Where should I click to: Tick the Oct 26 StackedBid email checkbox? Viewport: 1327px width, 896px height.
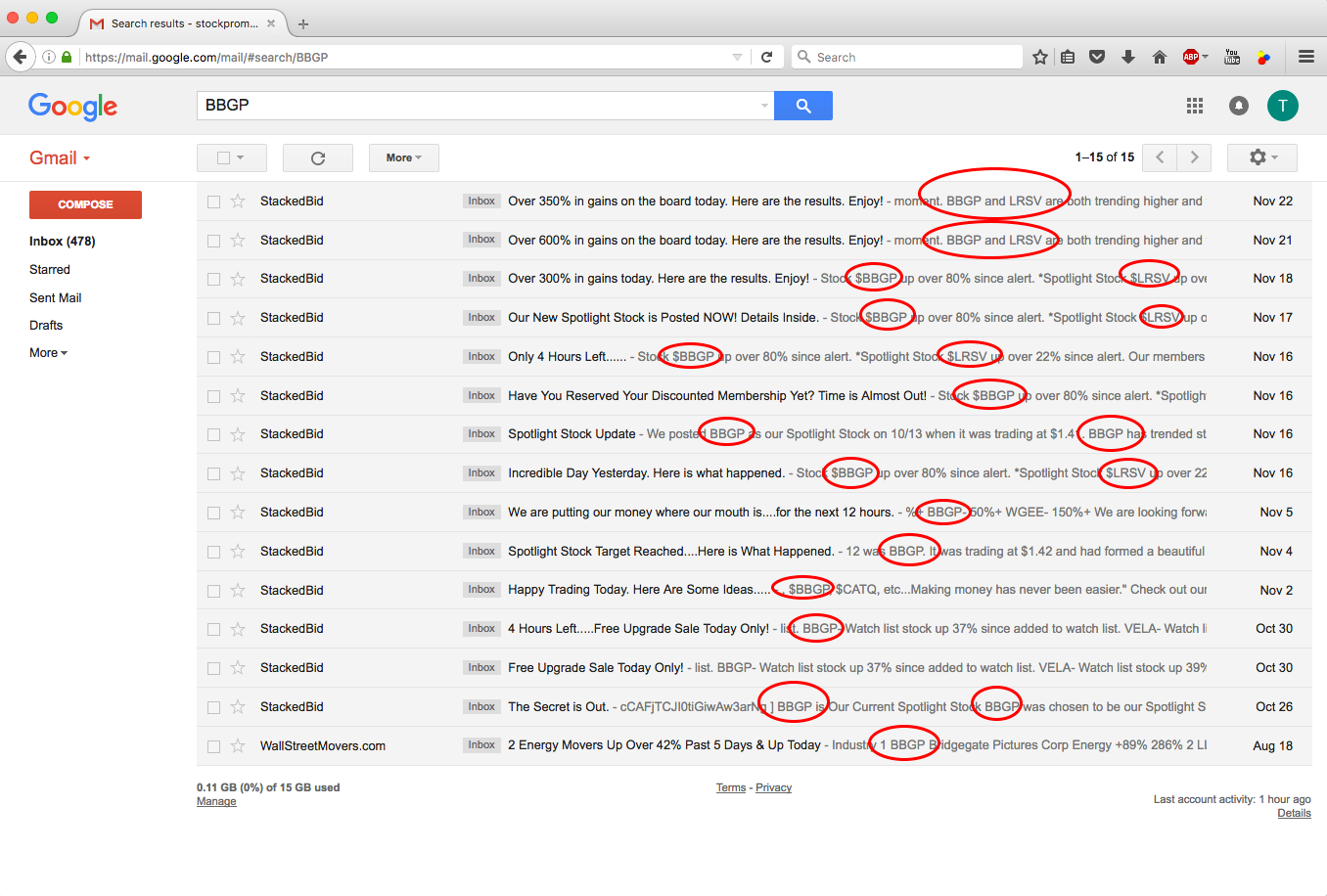213,707
